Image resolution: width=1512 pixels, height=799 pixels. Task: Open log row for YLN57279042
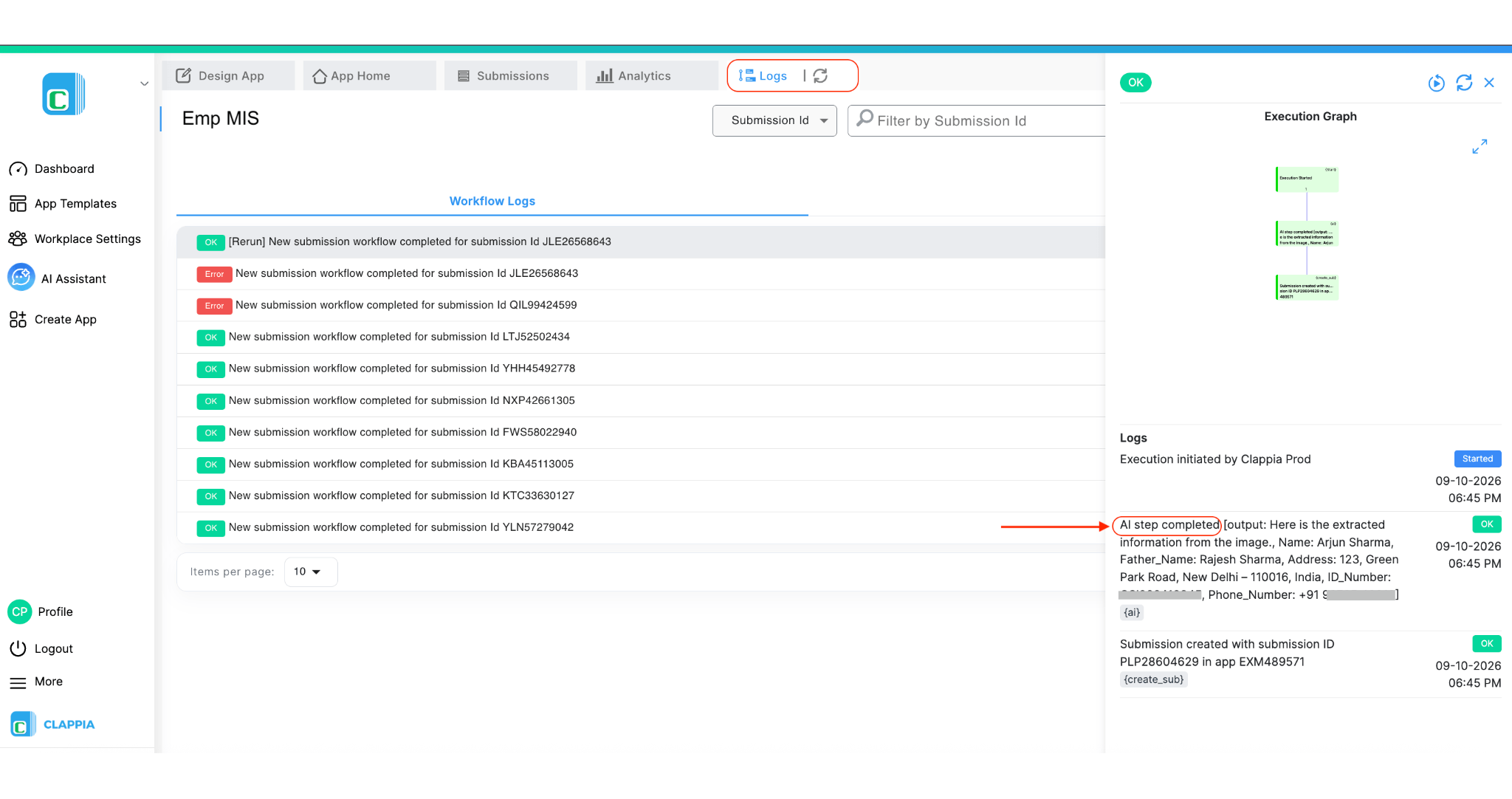point(641,528)
